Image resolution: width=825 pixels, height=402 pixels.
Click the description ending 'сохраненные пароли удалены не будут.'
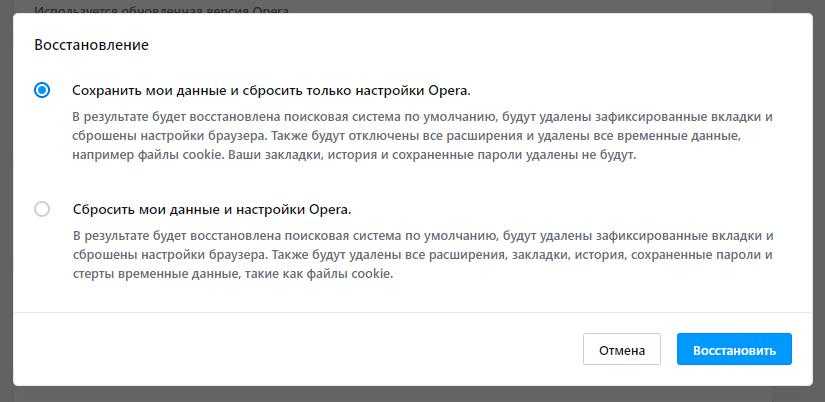pos(422,136)
